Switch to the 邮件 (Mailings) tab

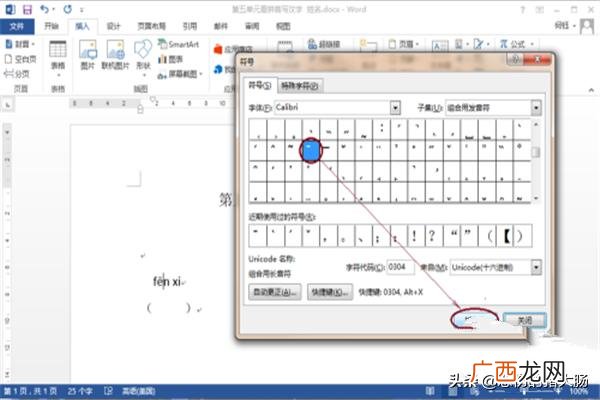220,26
